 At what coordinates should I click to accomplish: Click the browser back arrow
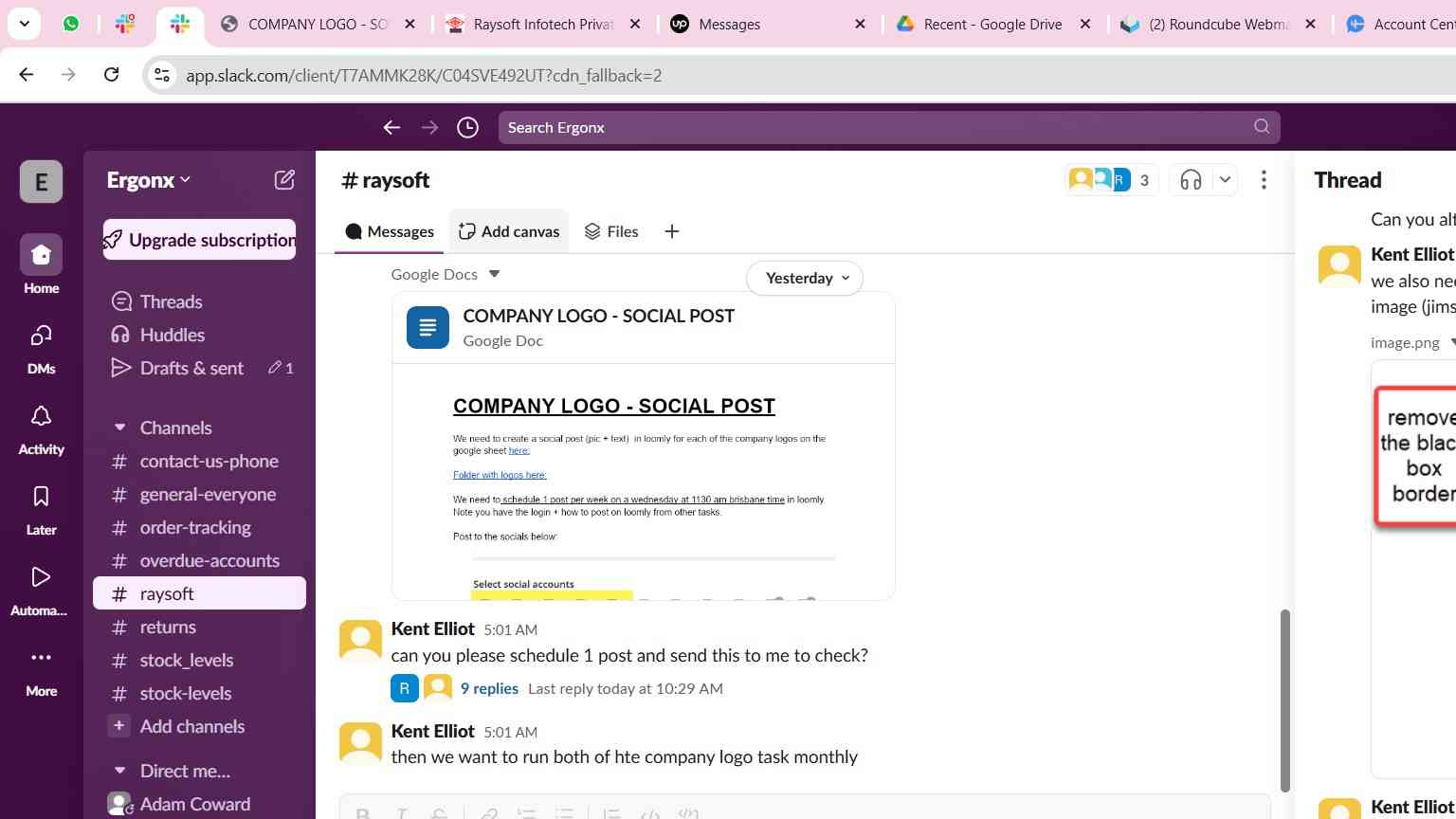(27, 75)
